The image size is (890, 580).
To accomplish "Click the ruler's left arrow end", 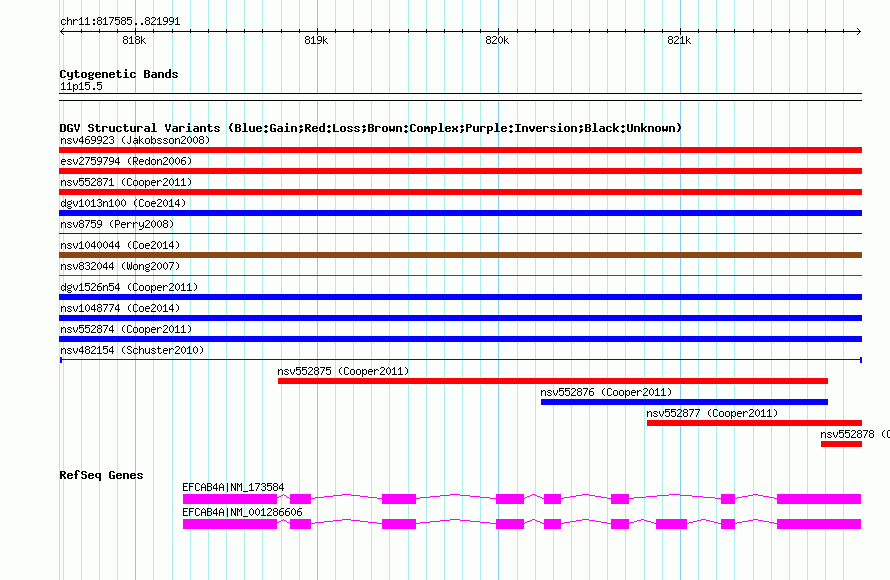I will [x=62, y=31].
